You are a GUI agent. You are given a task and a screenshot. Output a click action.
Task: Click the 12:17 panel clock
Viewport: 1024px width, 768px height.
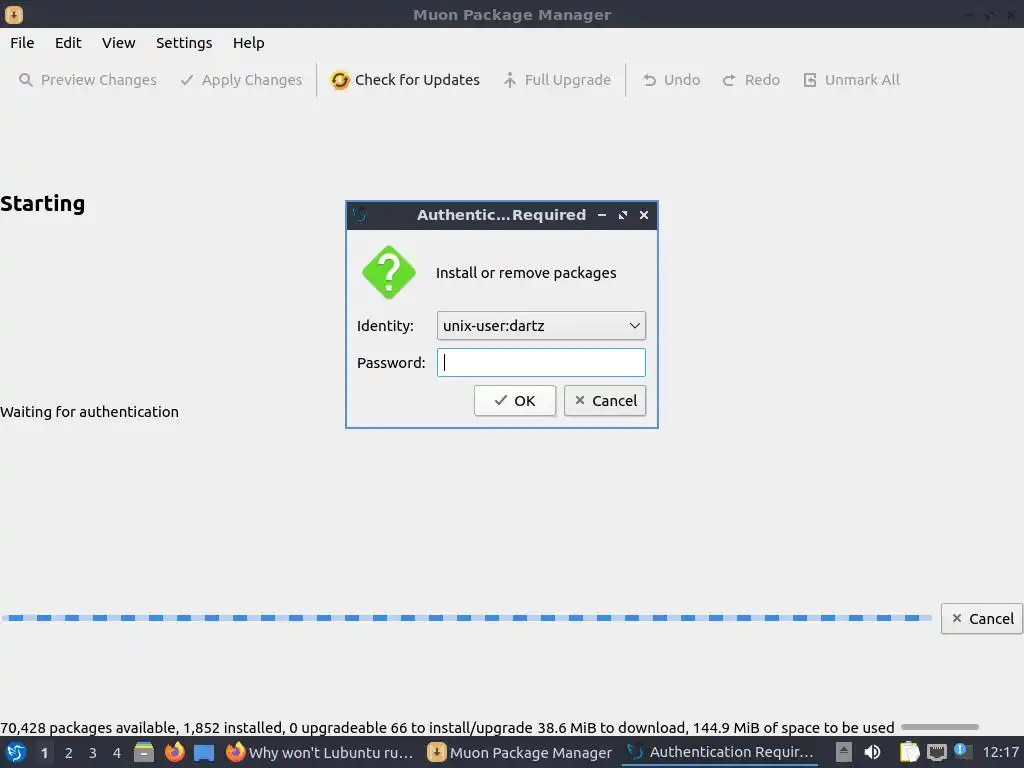tap(1000, 752)
